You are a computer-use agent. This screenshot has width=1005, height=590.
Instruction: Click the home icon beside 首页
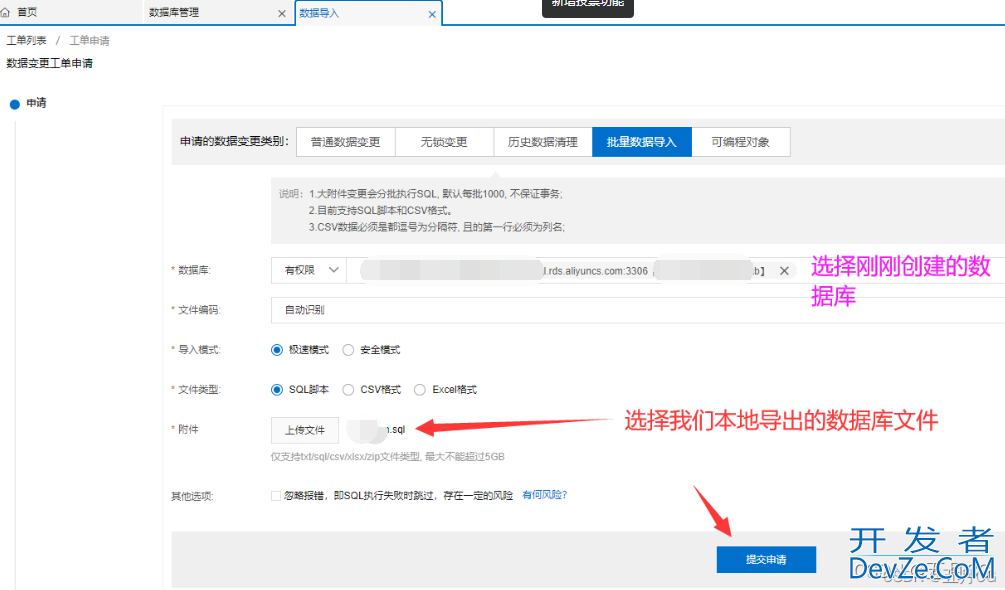click(x=5, y=12)
